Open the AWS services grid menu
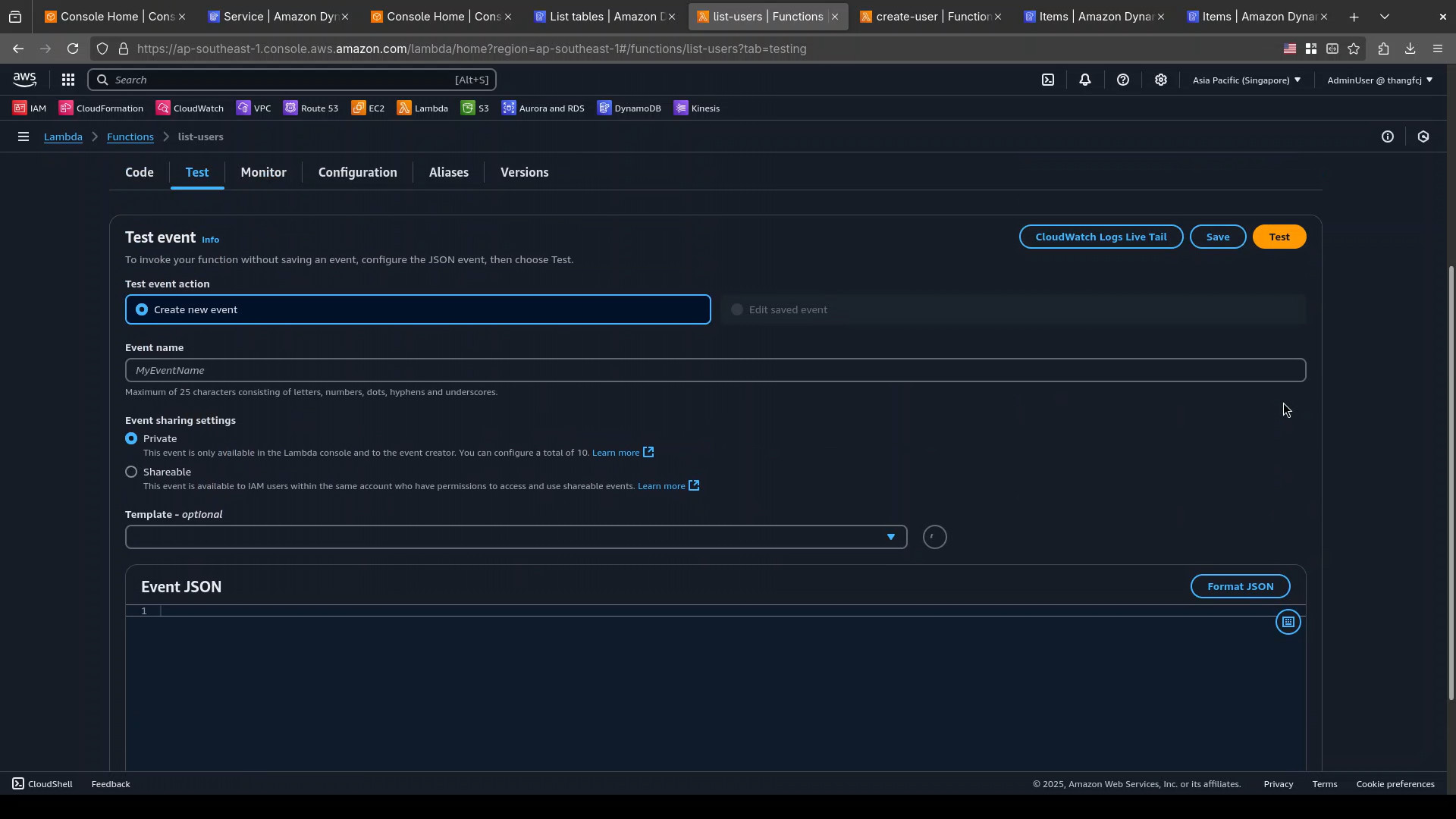The image size is (1456, 819). pos(68,80)
